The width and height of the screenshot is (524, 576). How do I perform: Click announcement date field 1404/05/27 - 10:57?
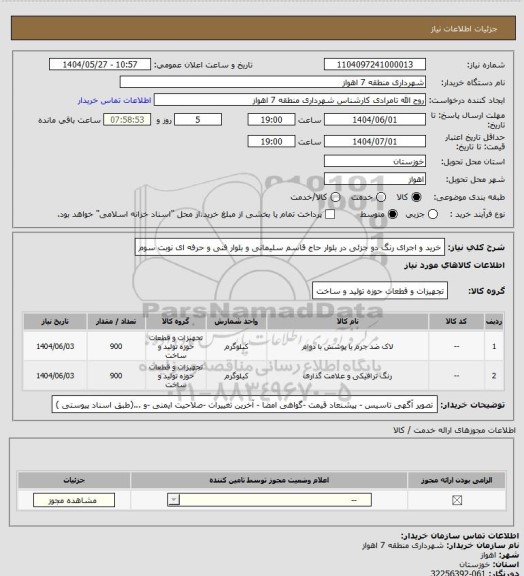[x=100, y=64]
